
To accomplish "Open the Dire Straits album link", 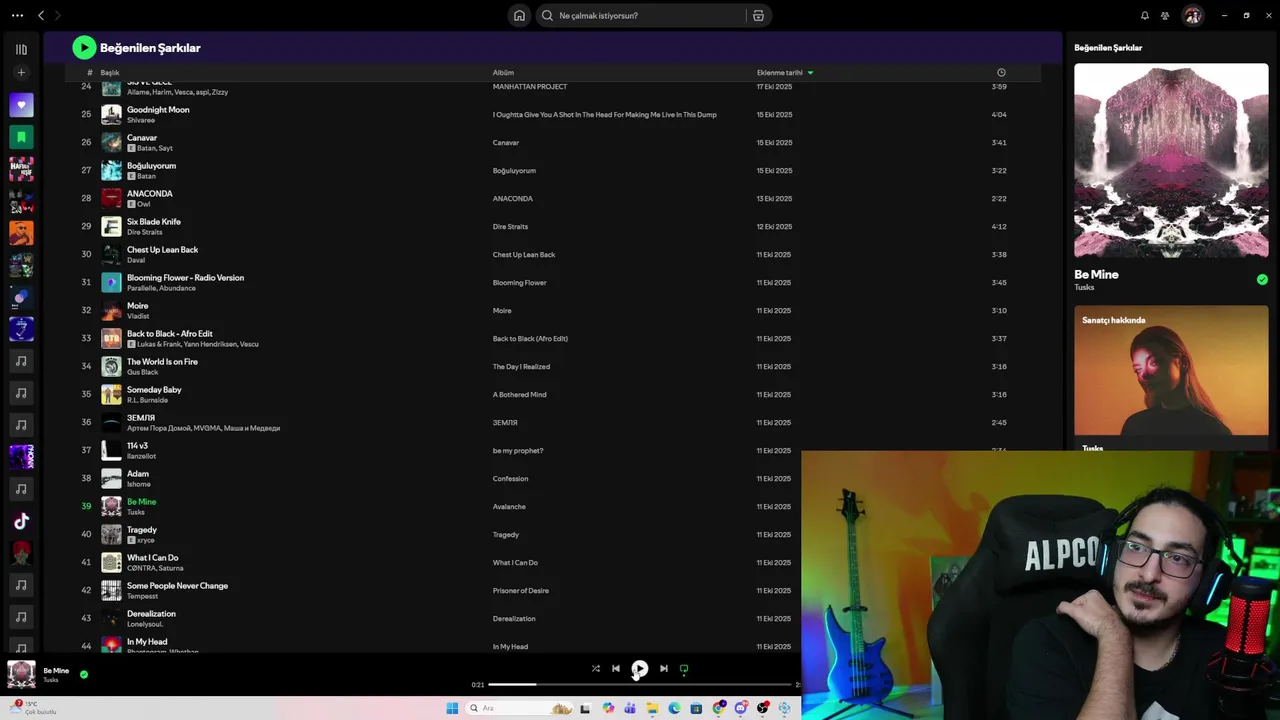I will click(x=510, y=226).
